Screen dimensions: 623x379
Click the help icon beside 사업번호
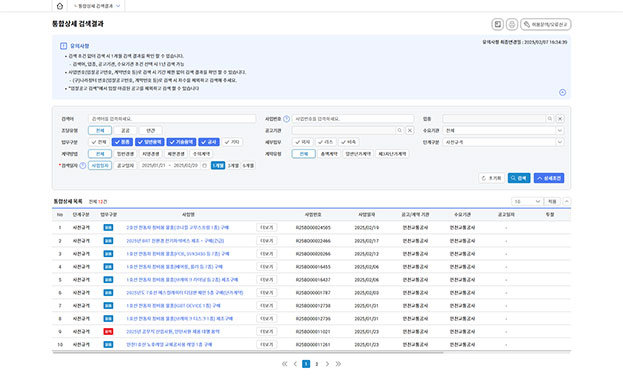click(286, 119)
